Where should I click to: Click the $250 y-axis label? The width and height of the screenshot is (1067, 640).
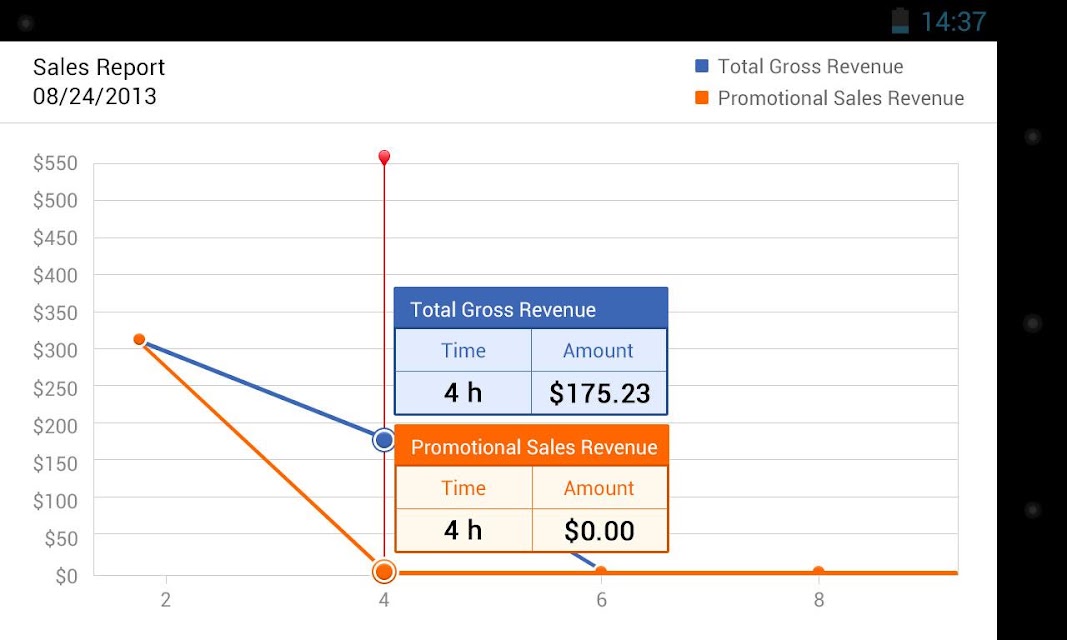click(55, 388)
